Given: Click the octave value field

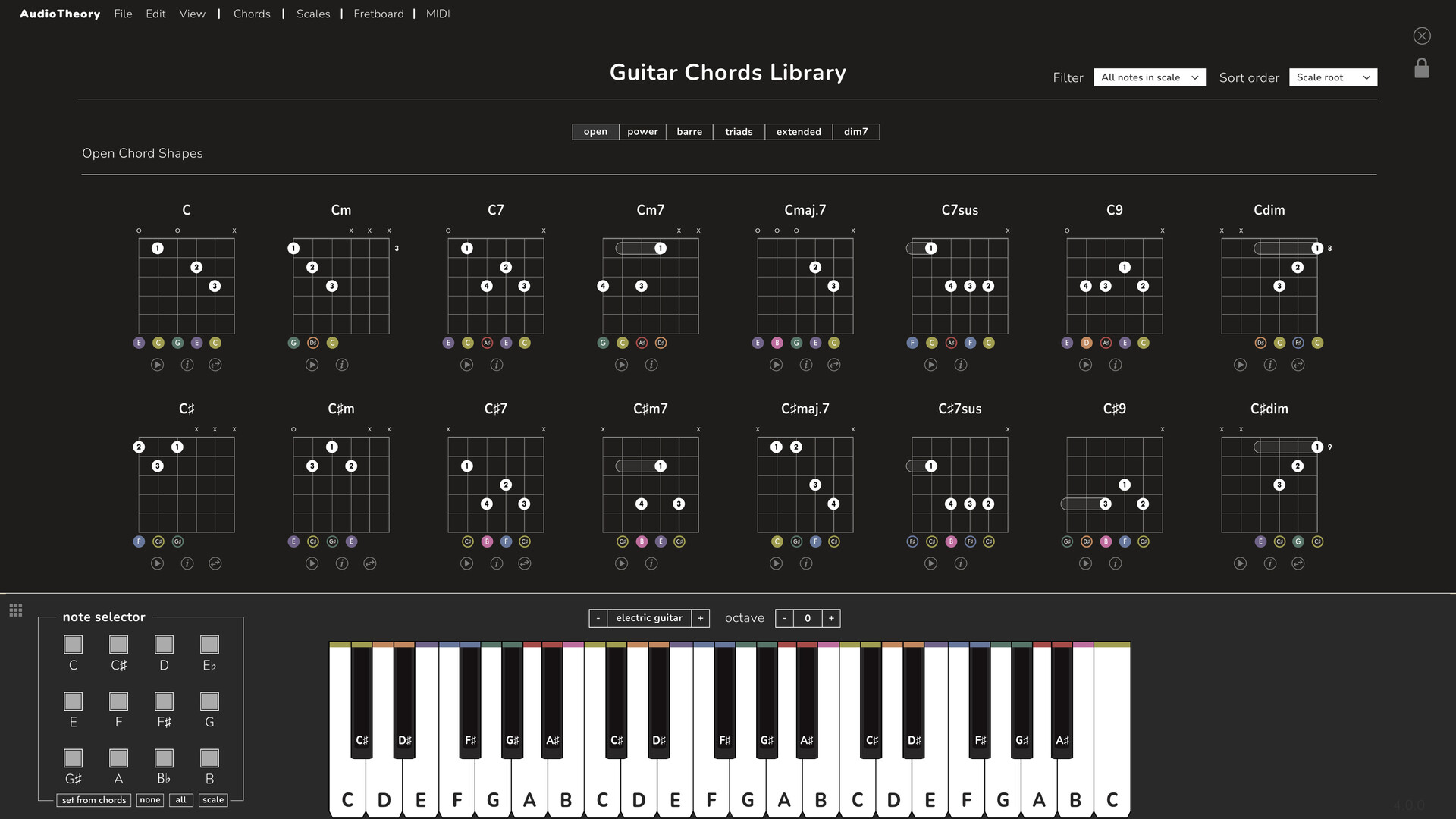Looking at the screenshot, I should (808, 618).
